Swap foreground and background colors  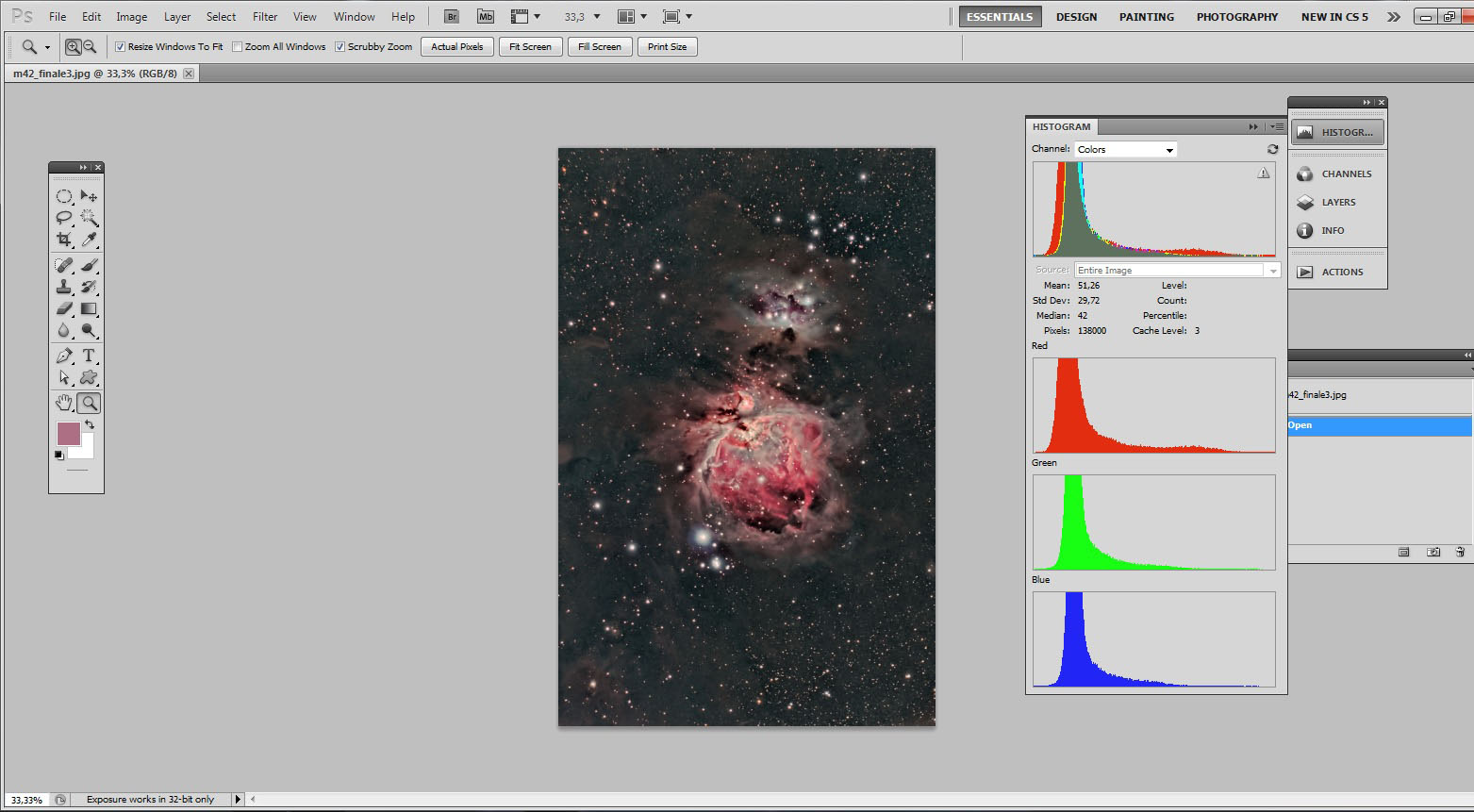pos(90,425)
